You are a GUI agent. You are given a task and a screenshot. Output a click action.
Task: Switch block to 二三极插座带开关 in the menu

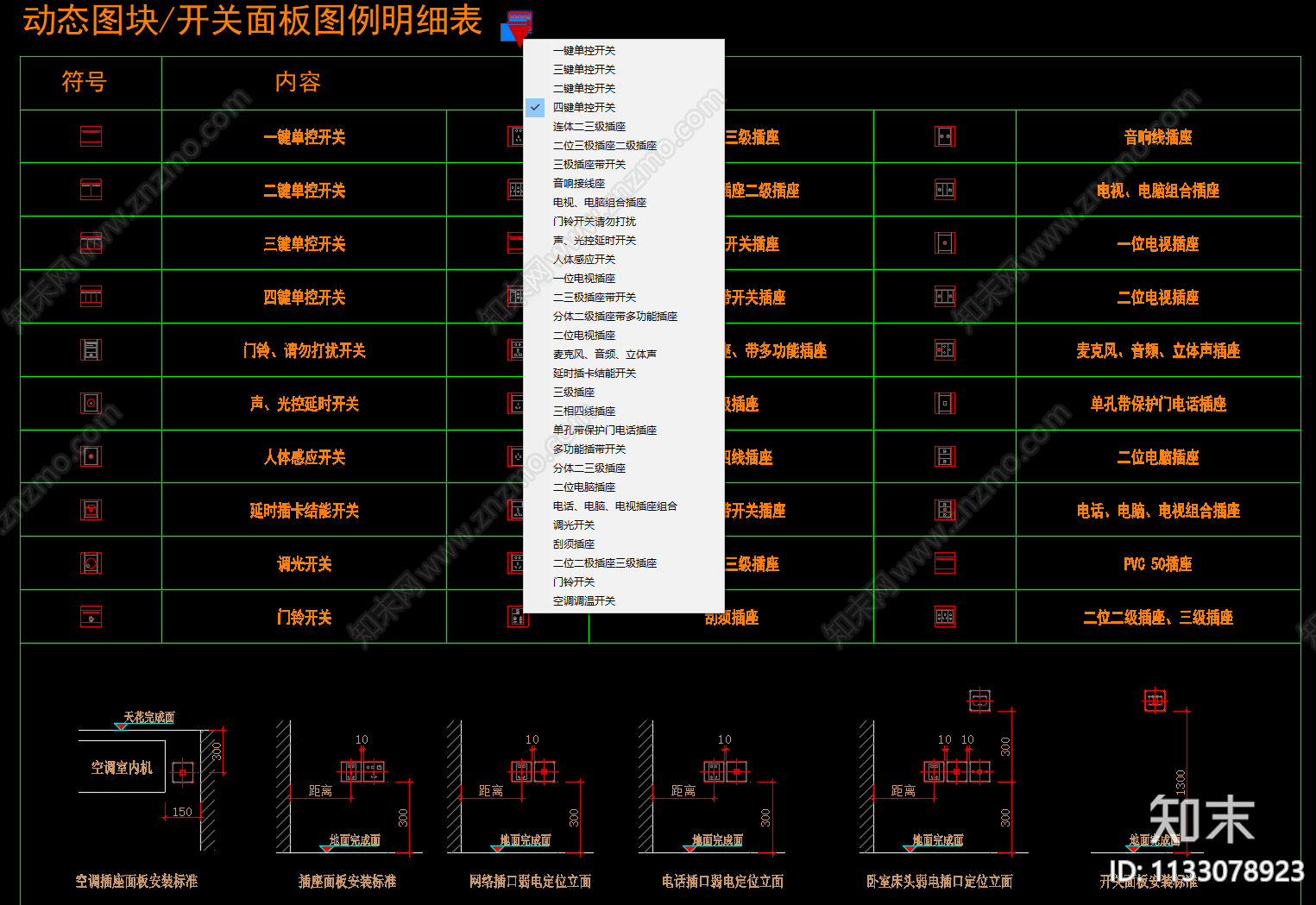coord(595,298)
